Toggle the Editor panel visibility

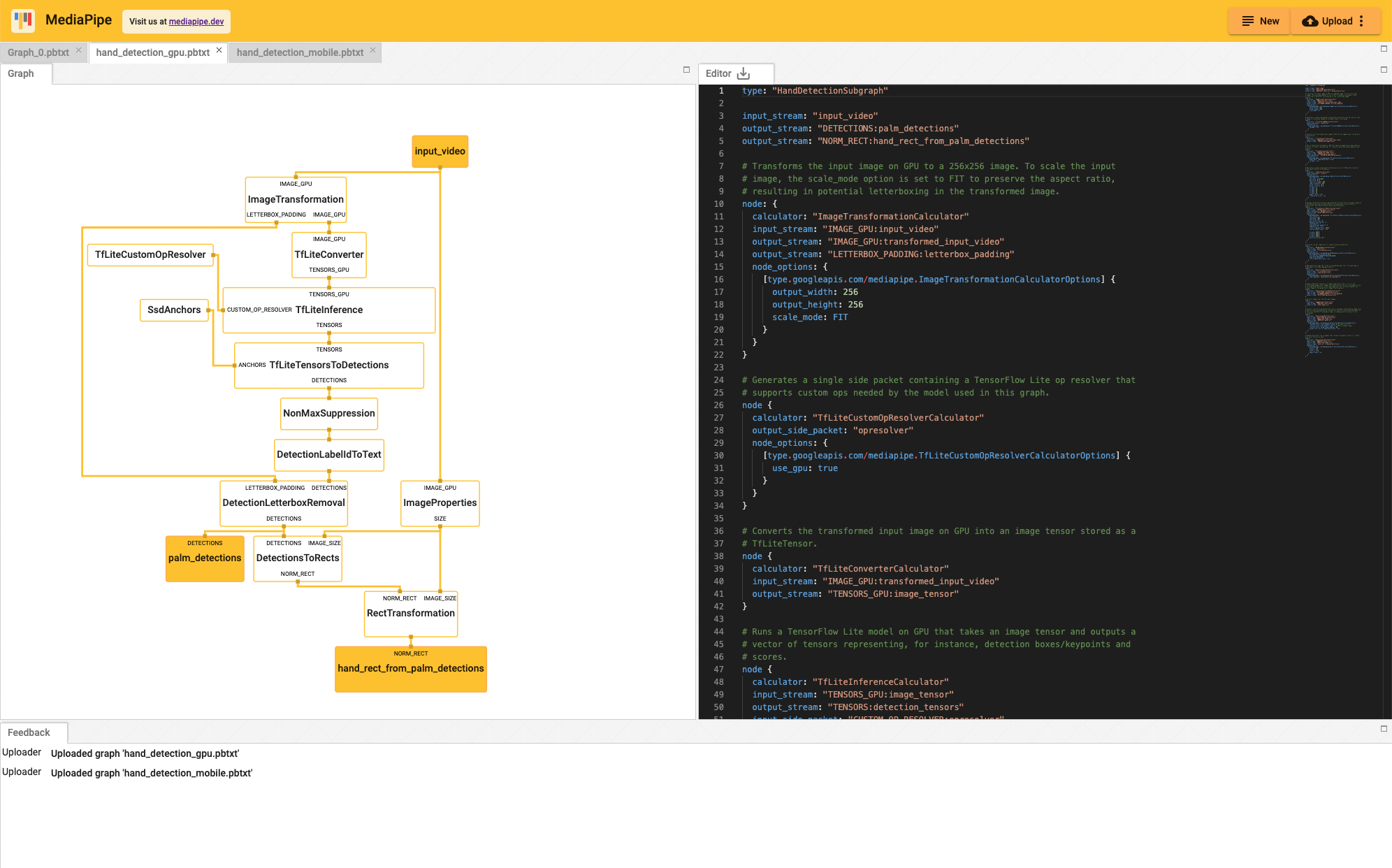[1383, 70]
